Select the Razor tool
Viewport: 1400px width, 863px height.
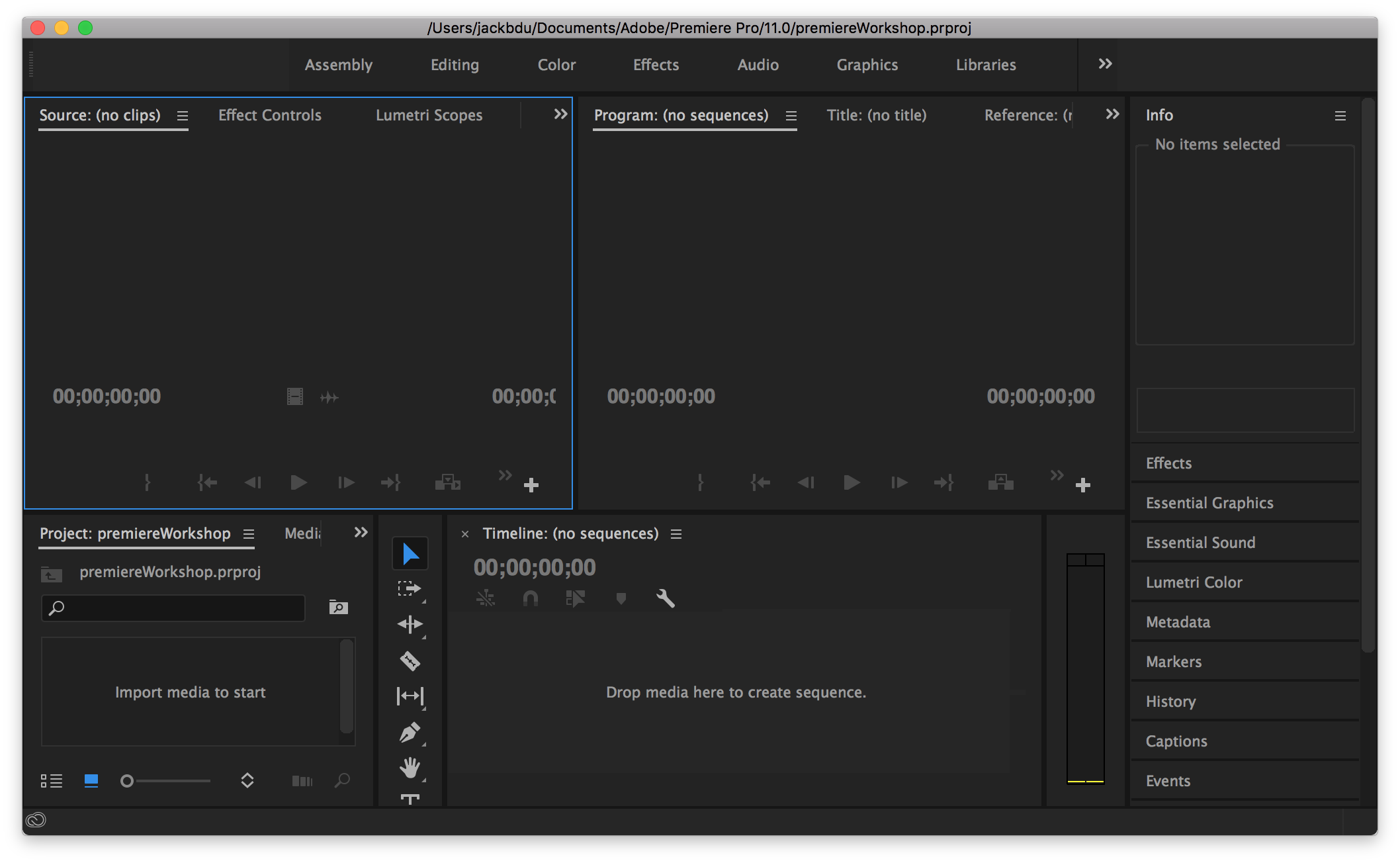410,660
